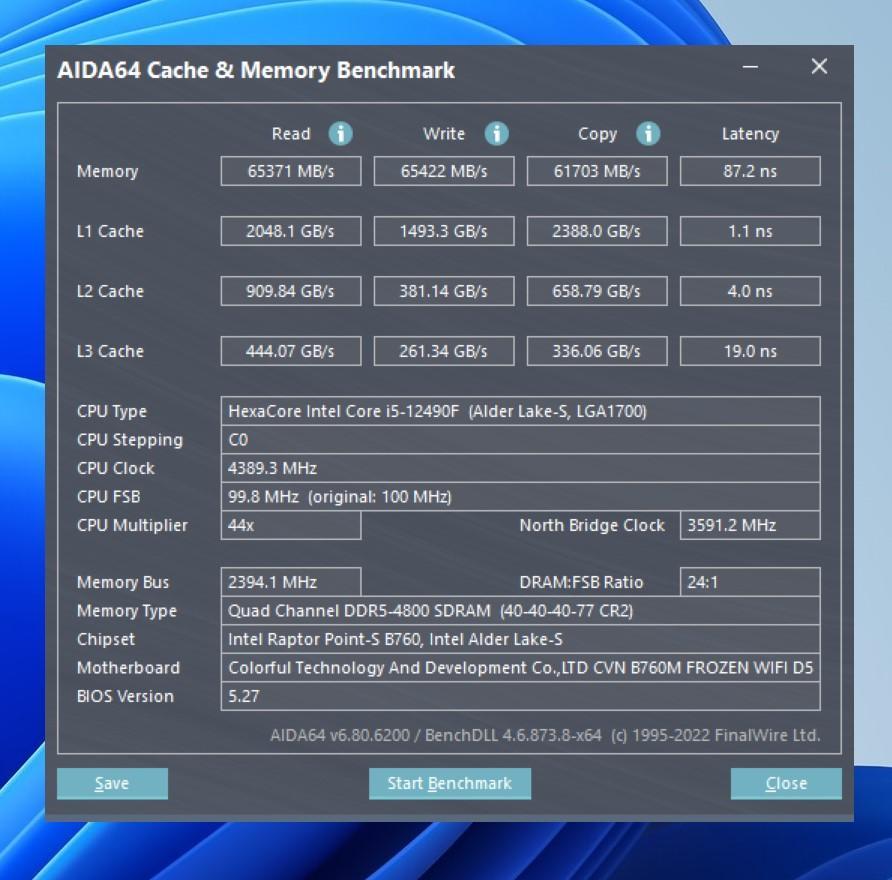Click the CPU Multiplier value 44x
The width and height of the screenshot is (892, 880).
(291, 525)
